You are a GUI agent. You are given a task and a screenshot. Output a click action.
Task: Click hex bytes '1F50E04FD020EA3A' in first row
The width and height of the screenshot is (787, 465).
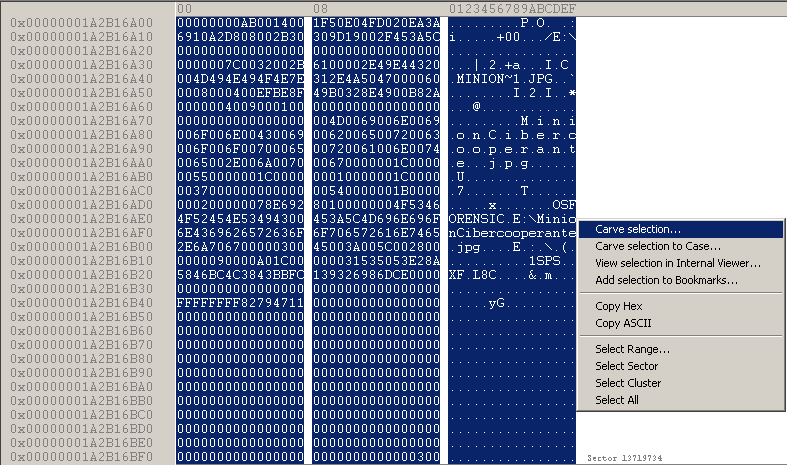376,22
